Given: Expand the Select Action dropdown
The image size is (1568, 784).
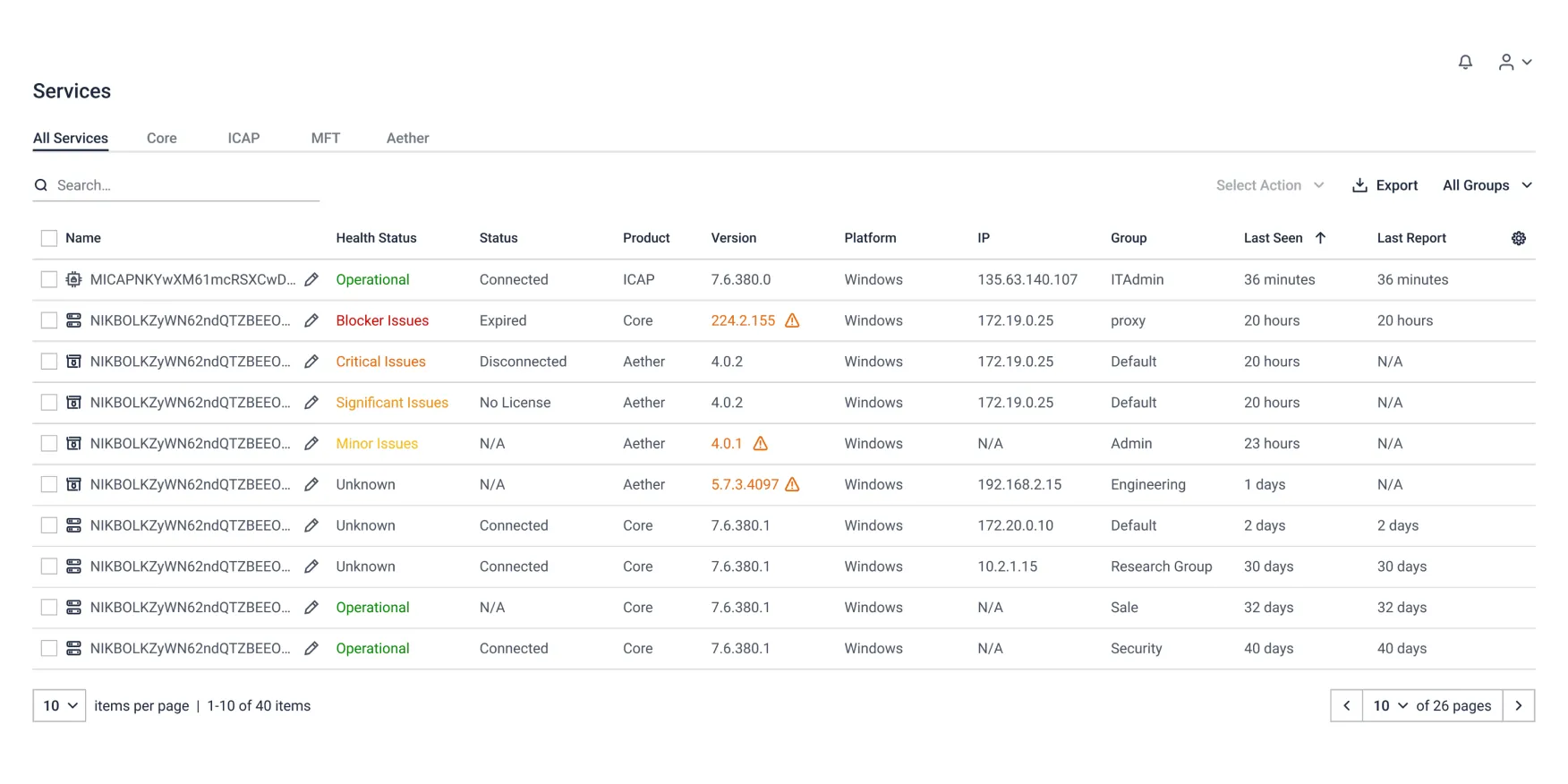Looking at the screenshot, I should pyautogui.click(x=1269, y=185).
